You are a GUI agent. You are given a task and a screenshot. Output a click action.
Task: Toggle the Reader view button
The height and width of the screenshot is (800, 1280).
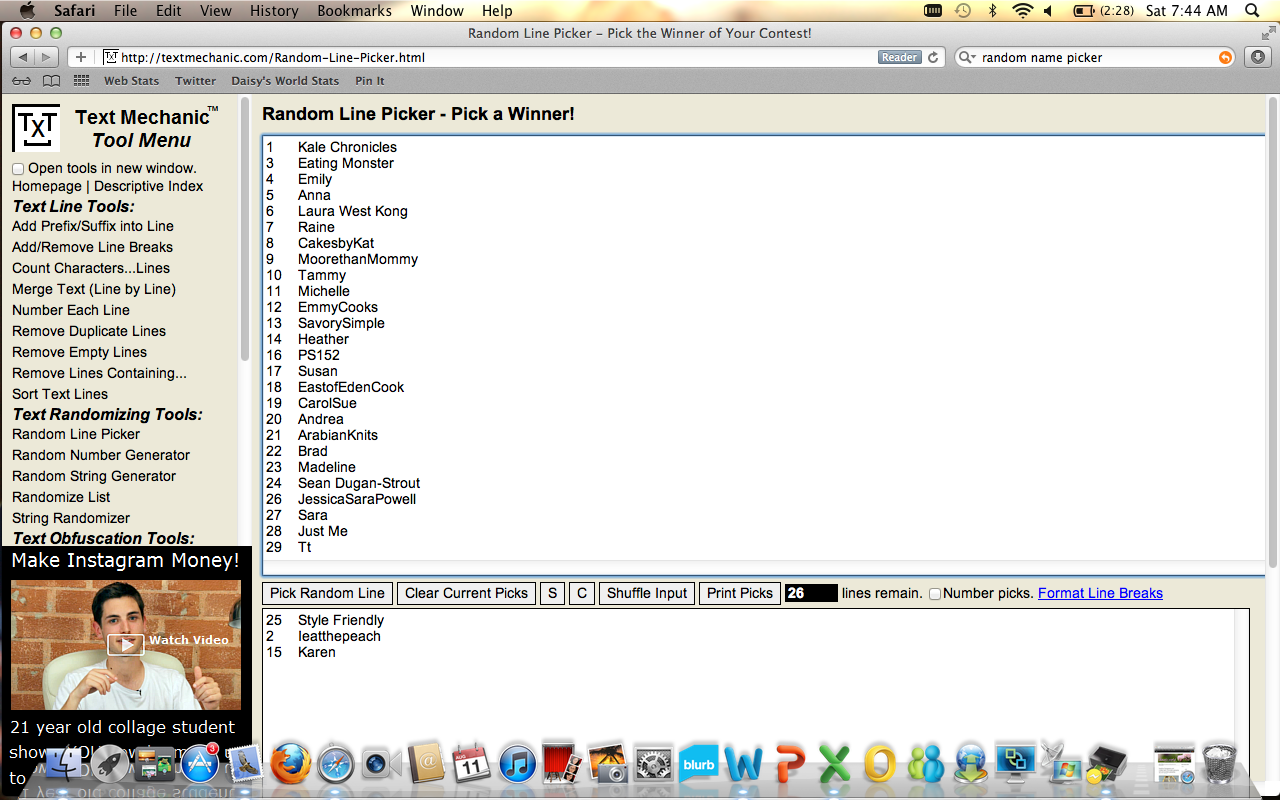coord(899,58)
